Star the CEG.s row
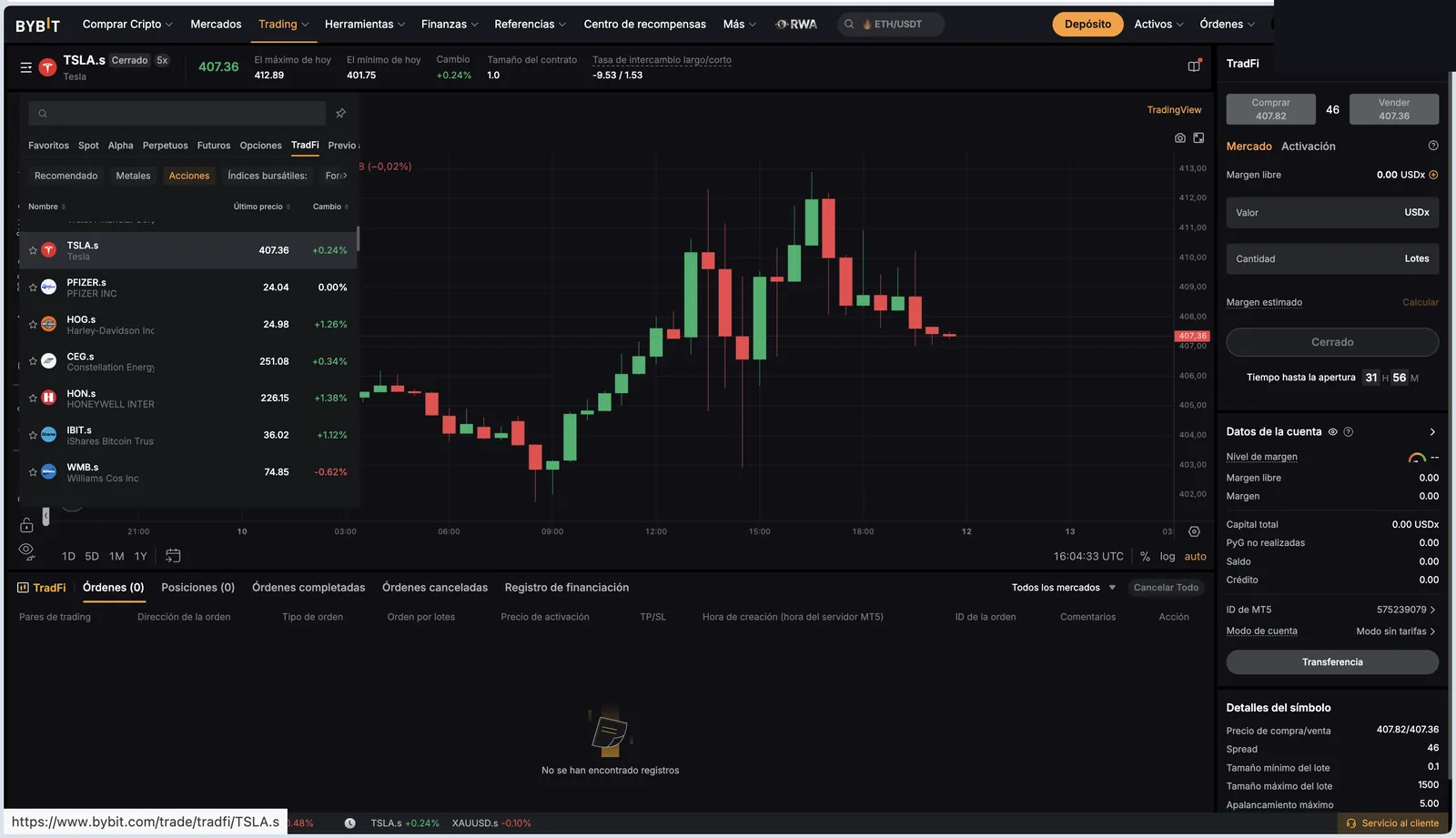This screenshot has width=1456, height=838. coord(33,361)
